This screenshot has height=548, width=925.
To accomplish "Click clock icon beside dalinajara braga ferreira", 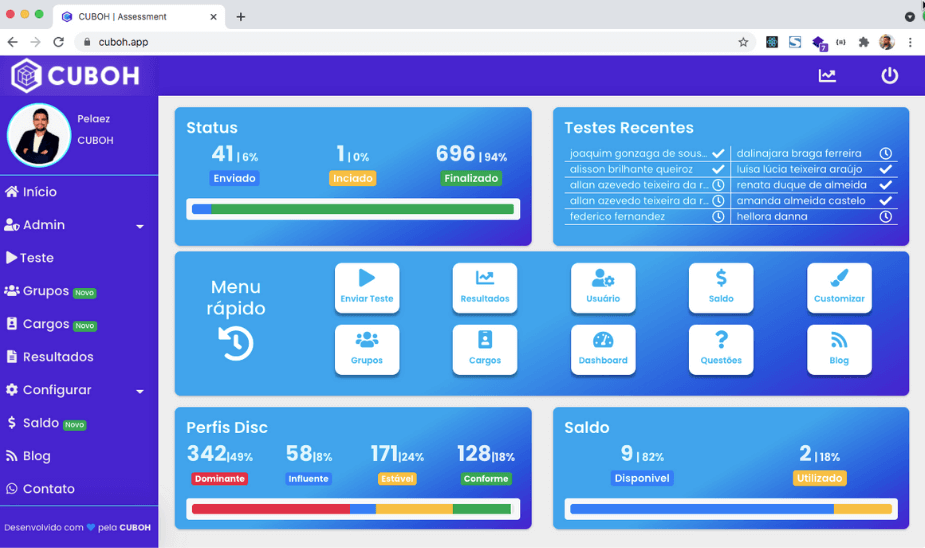I will click(x=885, y=153).
